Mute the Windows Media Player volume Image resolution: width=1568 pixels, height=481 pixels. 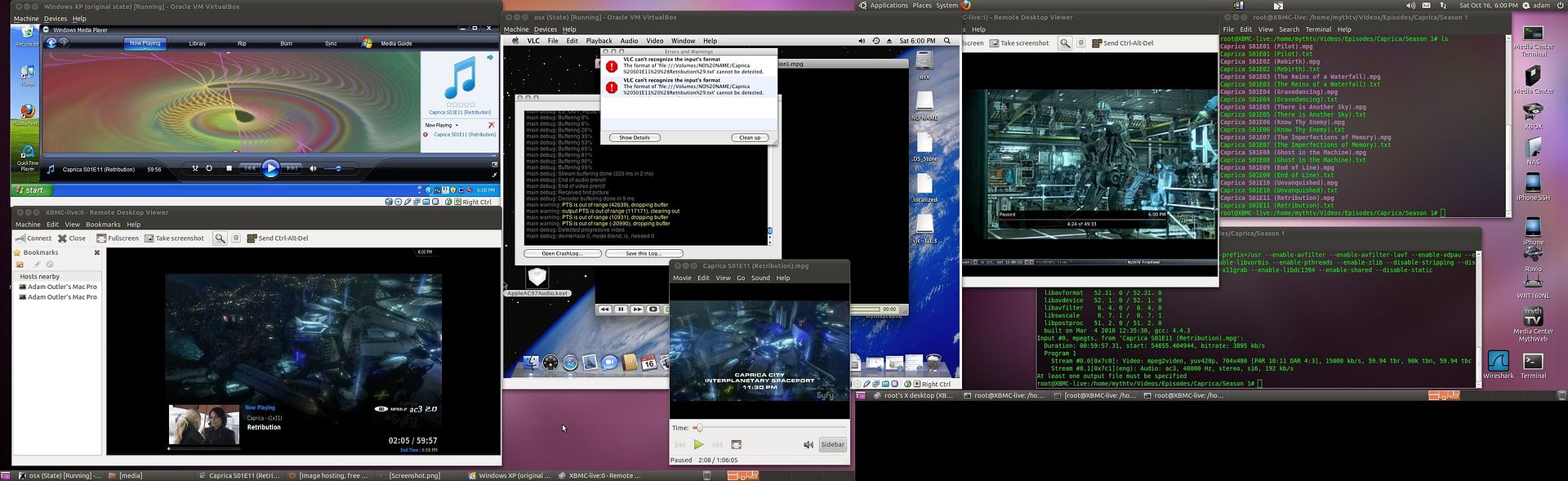(313, 169)
